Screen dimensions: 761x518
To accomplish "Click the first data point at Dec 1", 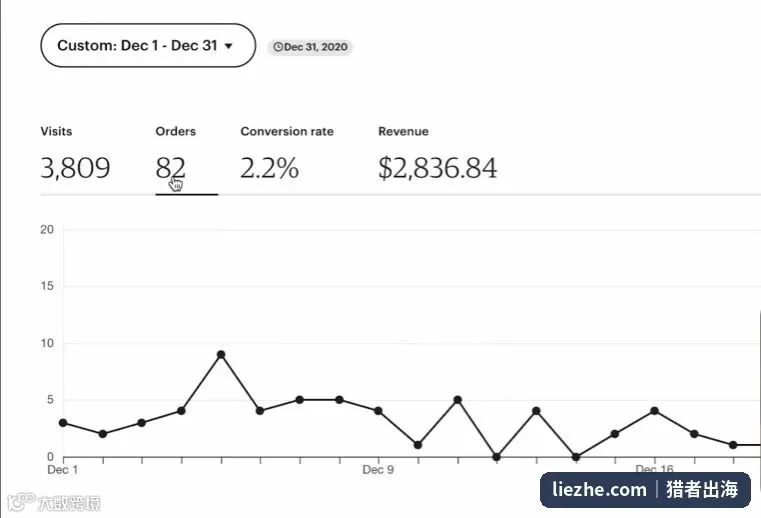I will [63, 423].
